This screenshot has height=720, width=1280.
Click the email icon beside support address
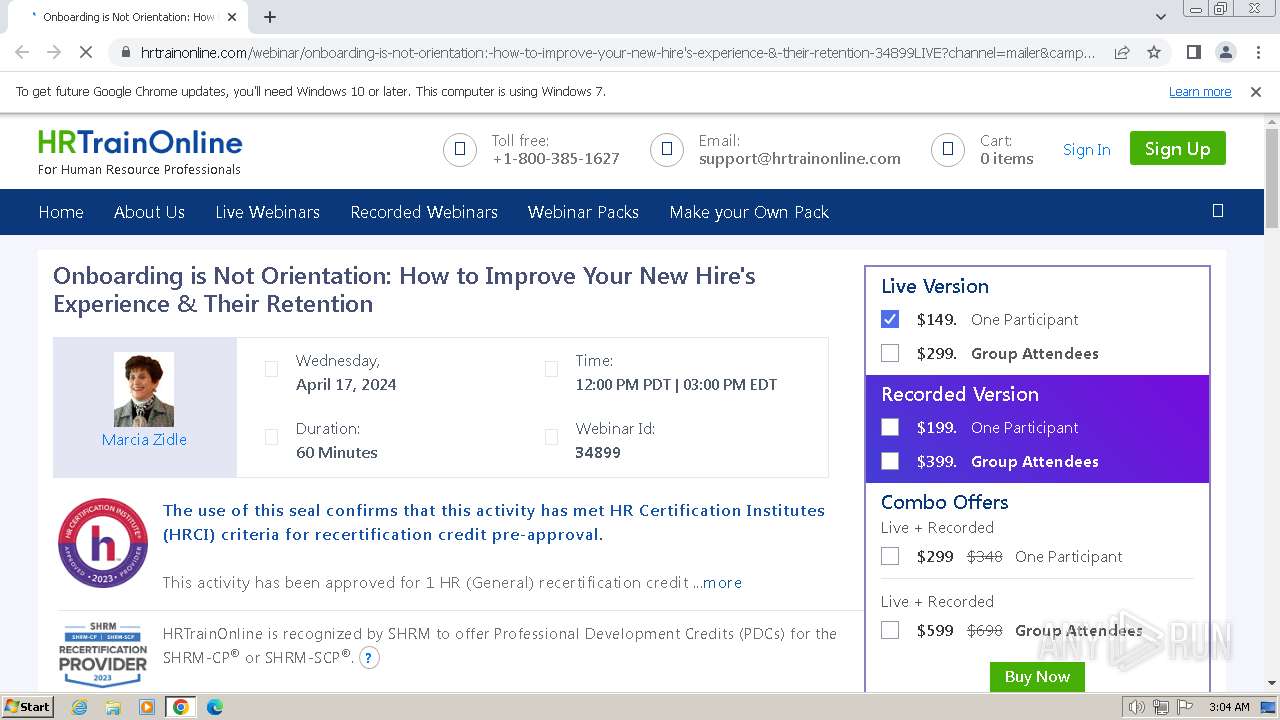[666, 150]
